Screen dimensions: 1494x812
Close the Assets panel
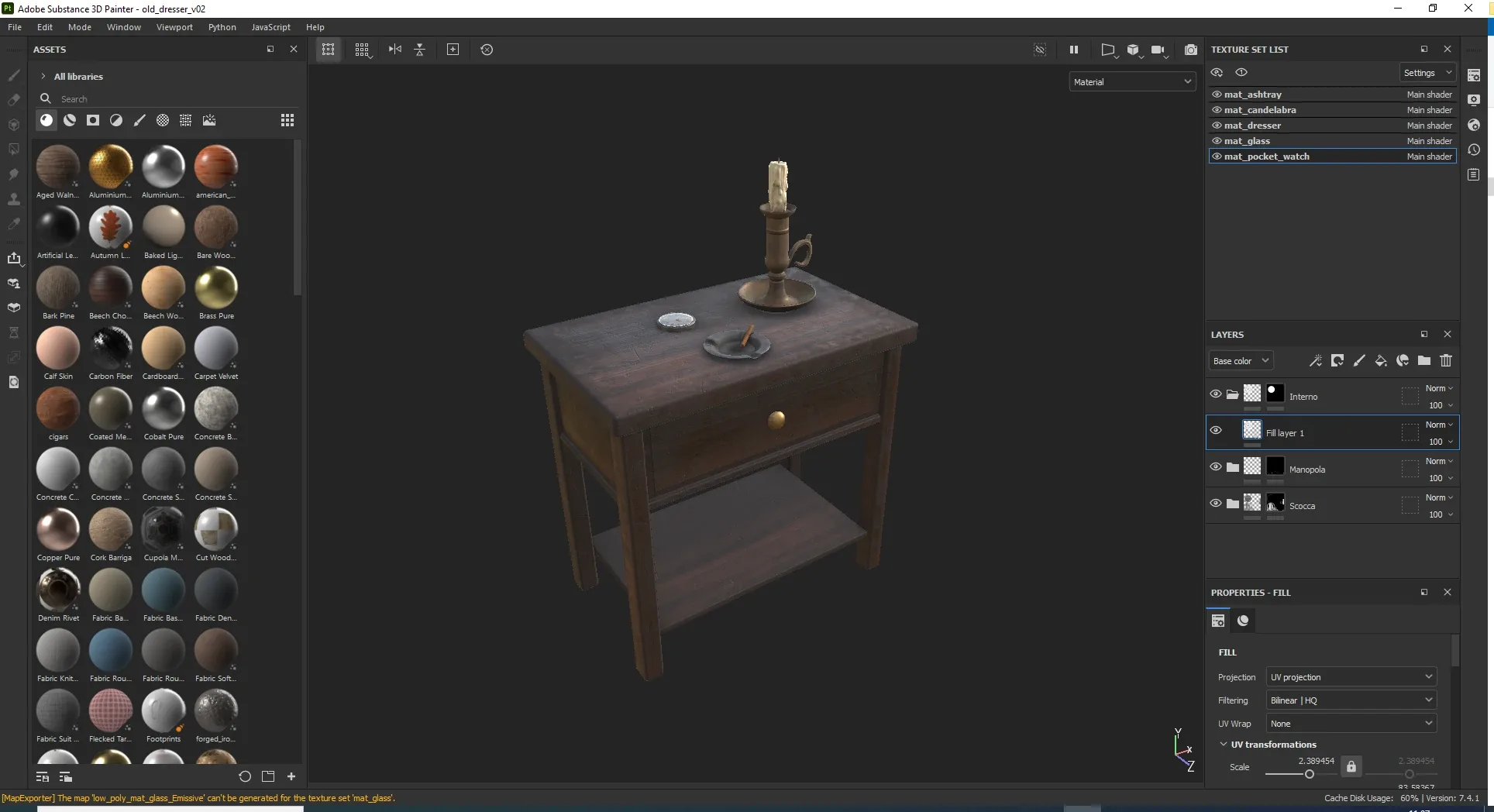pyautogui.click(x=294, y=49)
